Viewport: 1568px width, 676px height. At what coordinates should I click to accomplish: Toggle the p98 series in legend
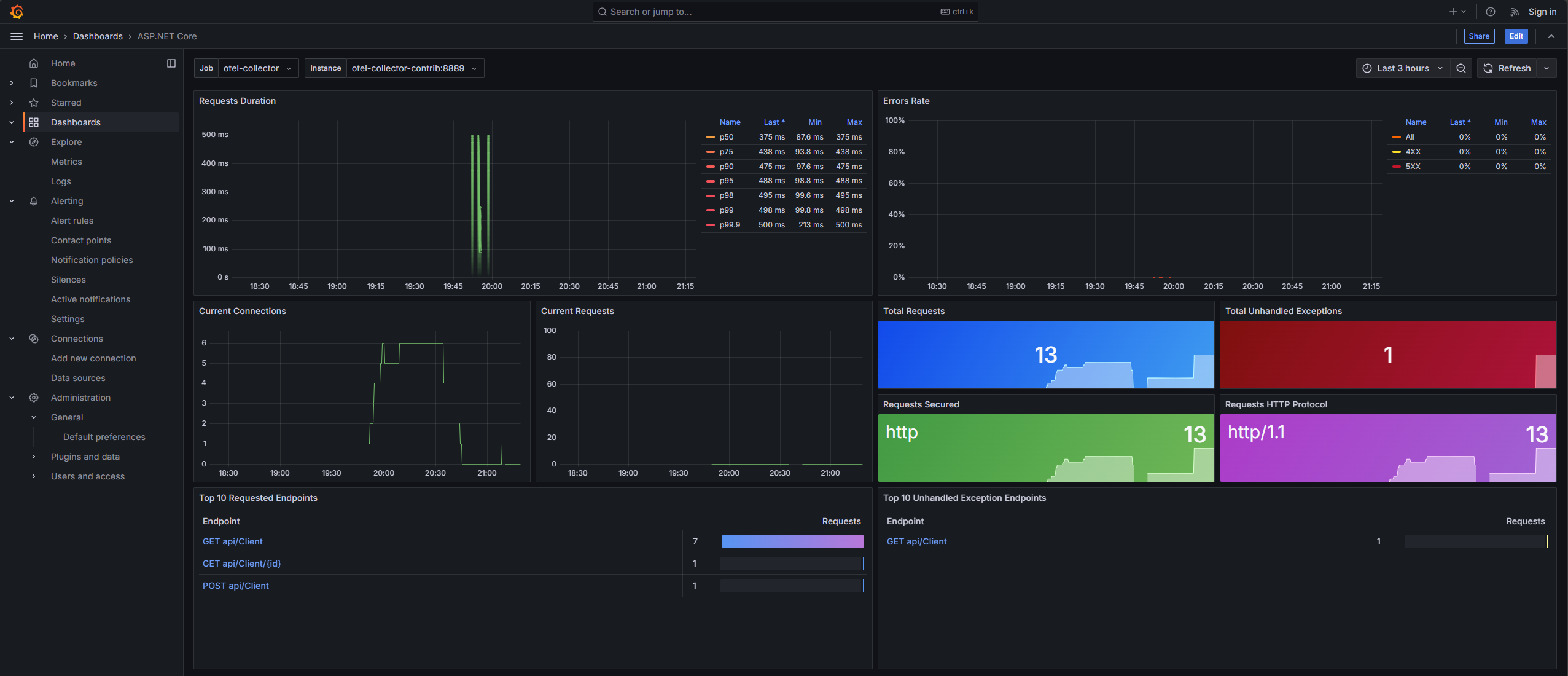click(727, 195)
